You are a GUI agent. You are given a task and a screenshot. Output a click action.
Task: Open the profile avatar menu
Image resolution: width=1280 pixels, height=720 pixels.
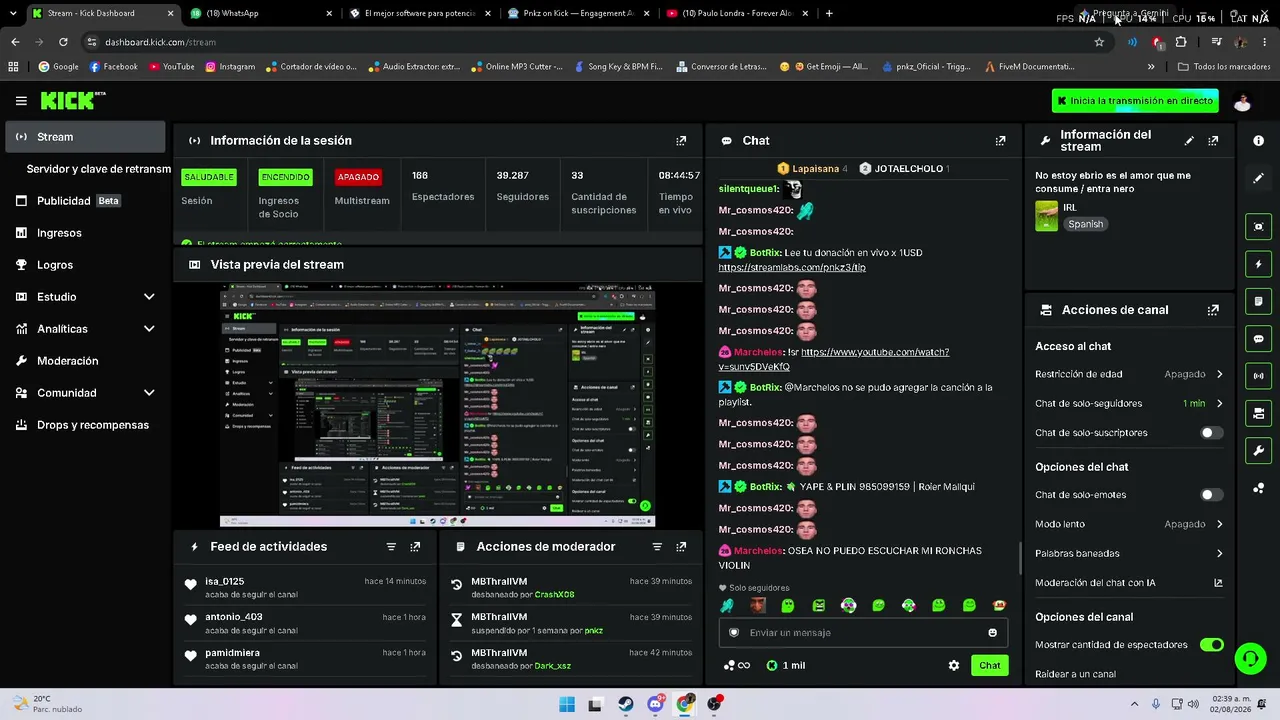[1242, 101]
